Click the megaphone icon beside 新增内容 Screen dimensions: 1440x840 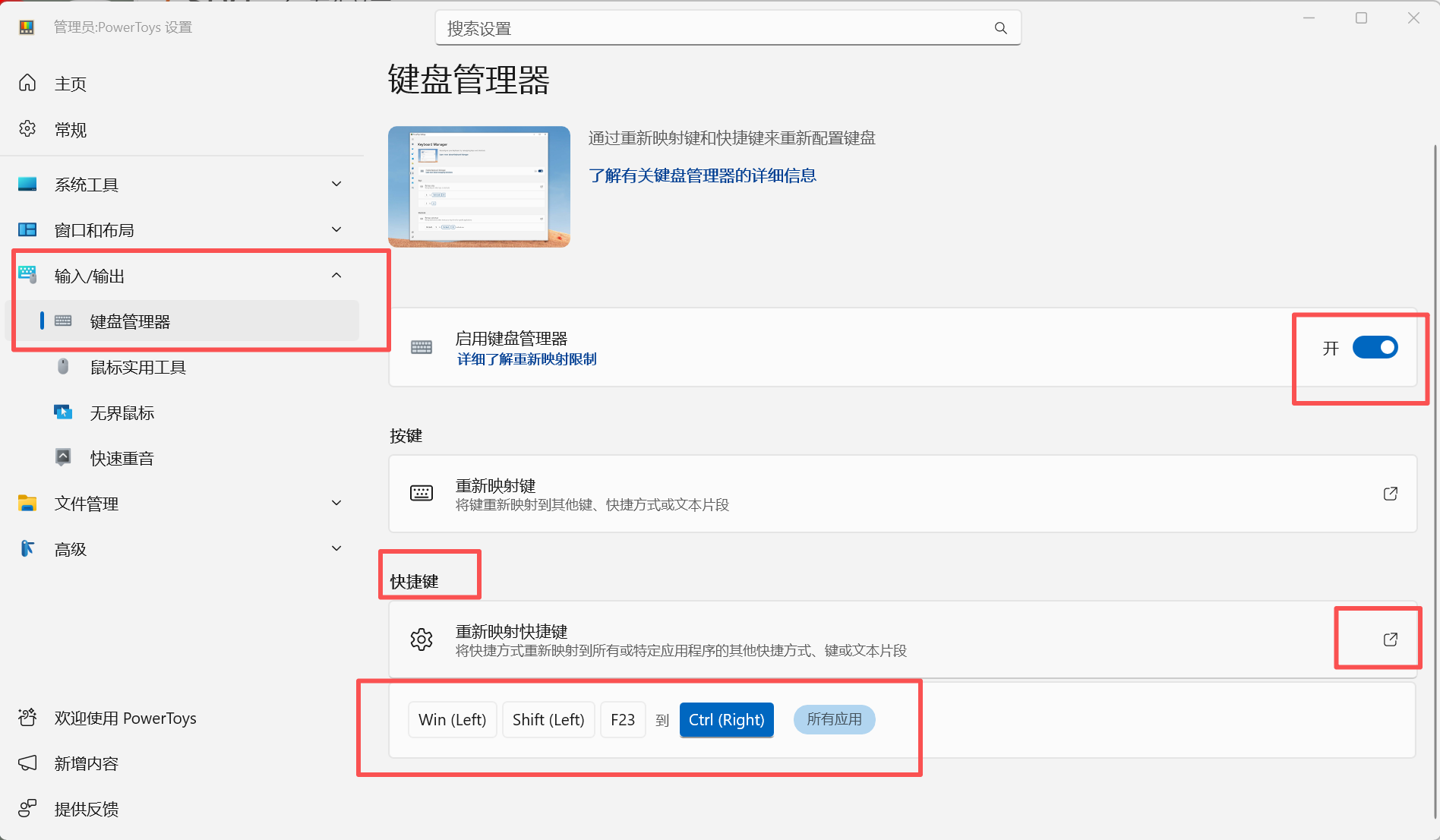27,763
